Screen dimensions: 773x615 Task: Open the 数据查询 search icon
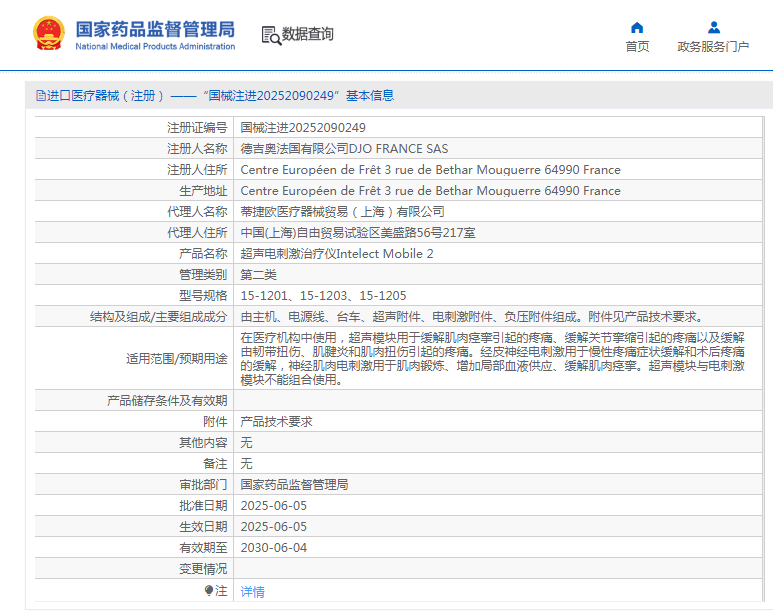(x=271, y=35)
